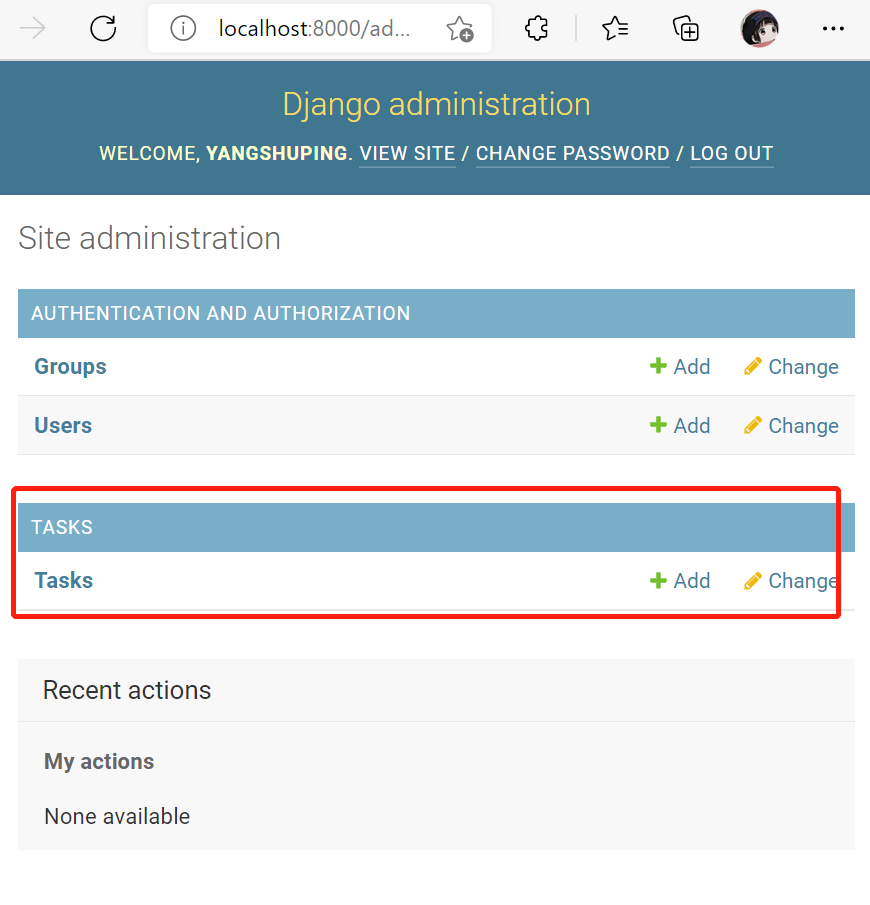Click the Change link for Users

pos(791,425)
